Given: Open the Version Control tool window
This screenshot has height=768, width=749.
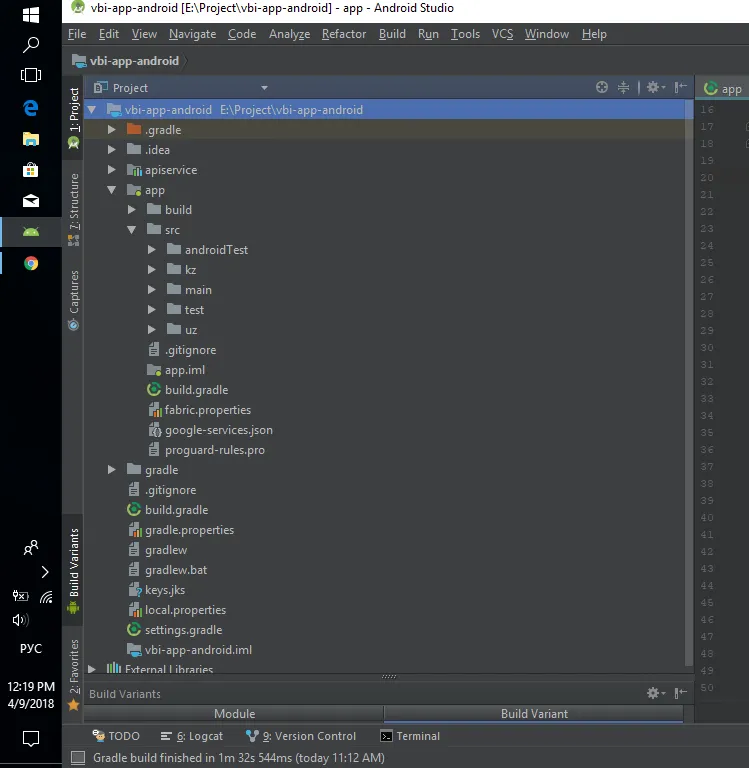Looking at the screenshot, I should [301, 736].
